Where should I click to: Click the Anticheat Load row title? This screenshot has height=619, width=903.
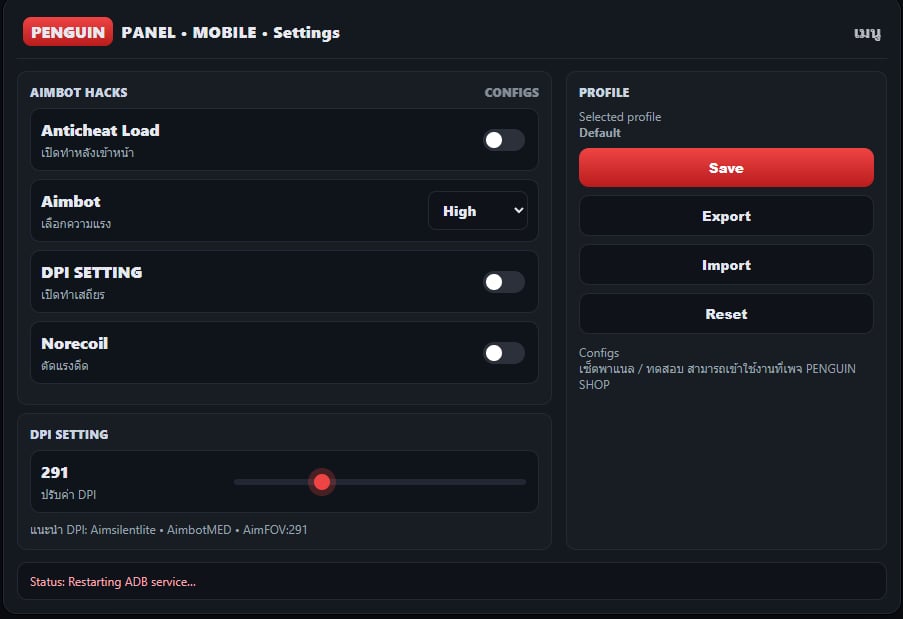(x=100, y=131)
